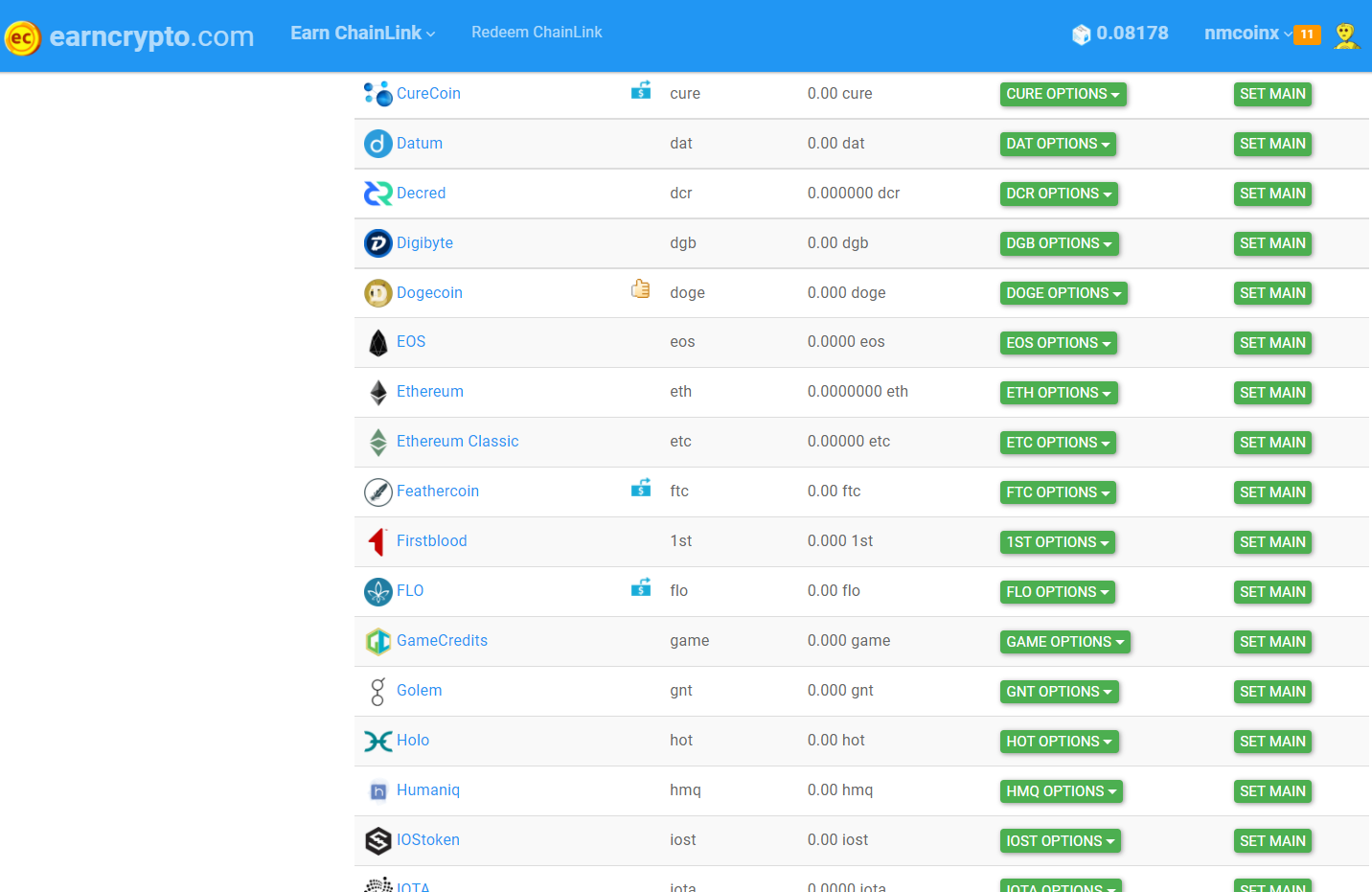Go to earncrypto.com homepage text logo

151,36
